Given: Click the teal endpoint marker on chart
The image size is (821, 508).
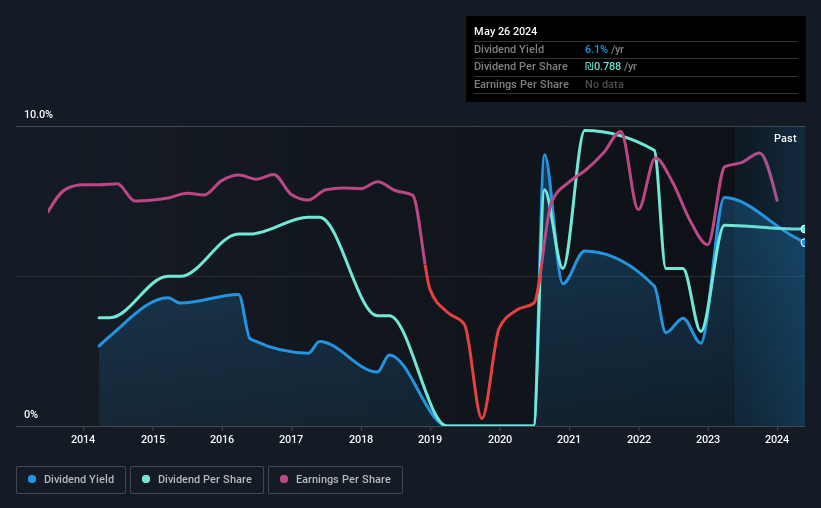Looking at the screenshot, I should pos(803,229).
